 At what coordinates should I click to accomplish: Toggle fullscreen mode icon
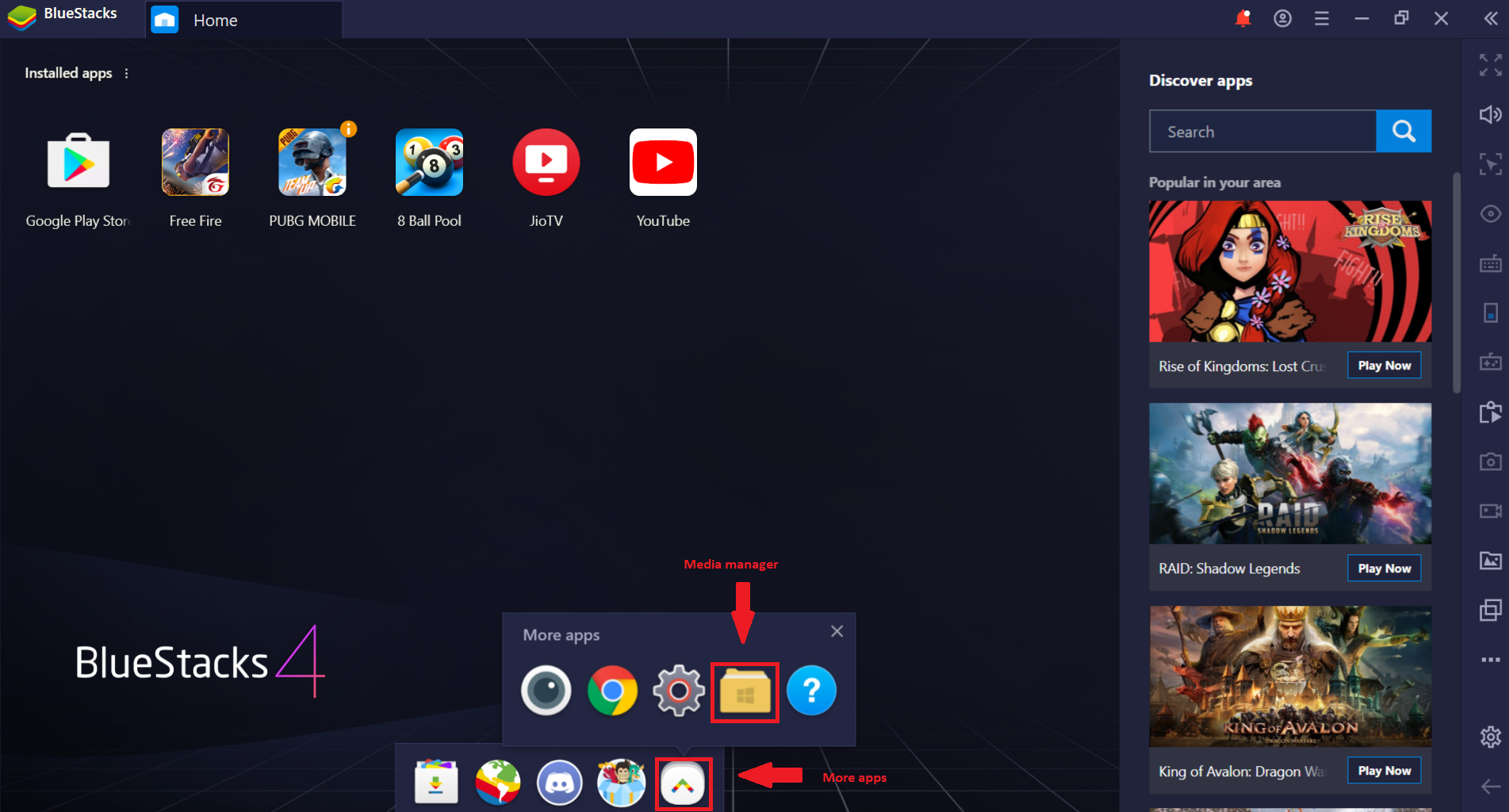(1491, 65)
